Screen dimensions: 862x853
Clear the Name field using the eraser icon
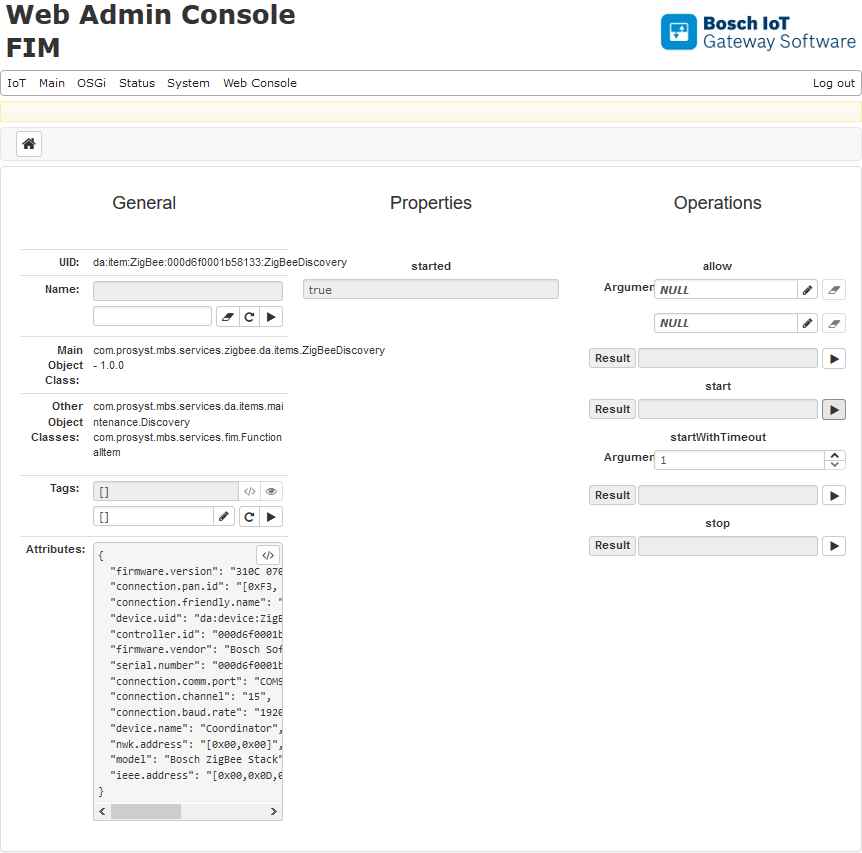[228, 316]
